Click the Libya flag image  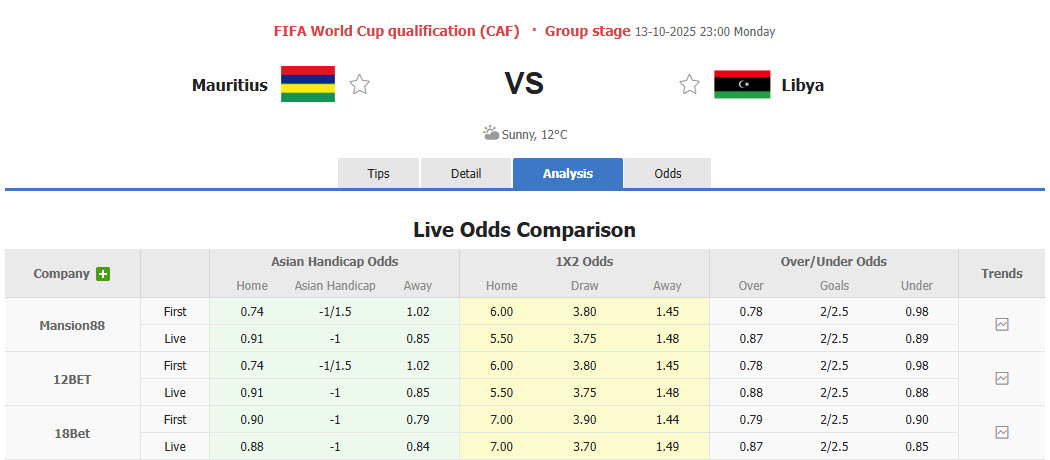tap(742, 85)
